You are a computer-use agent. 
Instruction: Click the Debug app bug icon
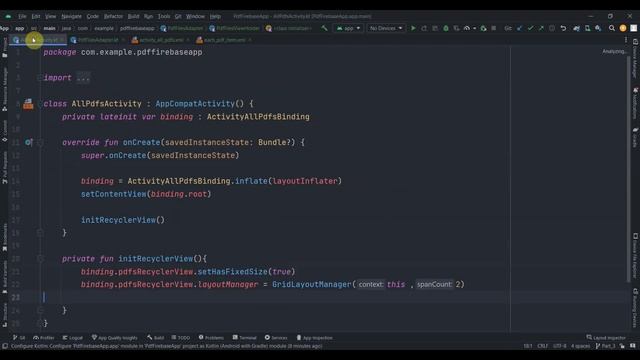446,28
